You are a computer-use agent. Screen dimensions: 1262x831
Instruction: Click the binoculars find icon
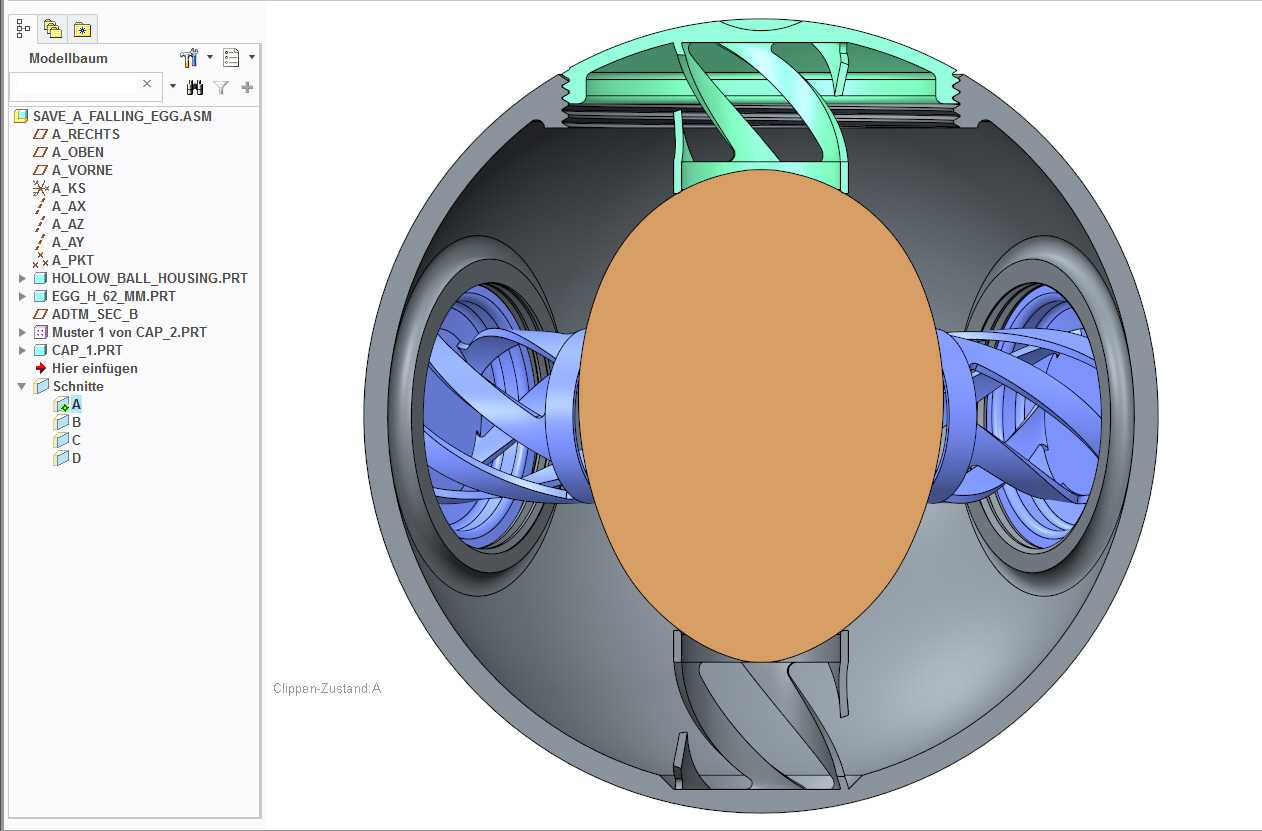(195, 87)
